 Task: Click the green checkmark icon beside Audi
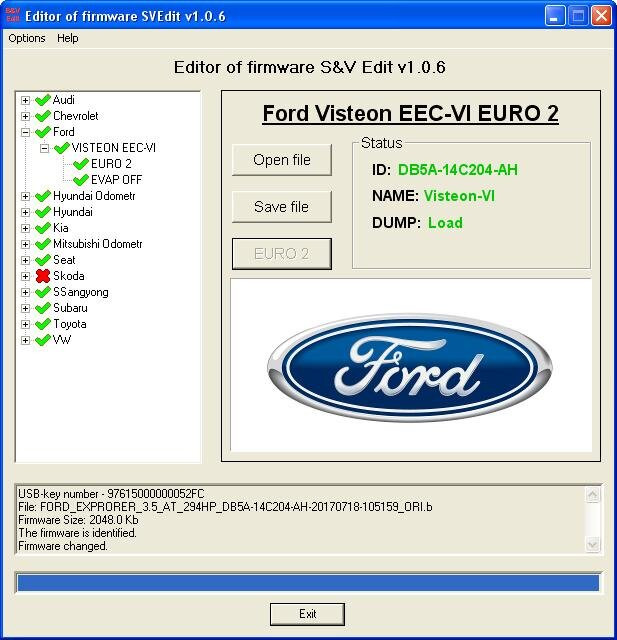coord(42,100)
